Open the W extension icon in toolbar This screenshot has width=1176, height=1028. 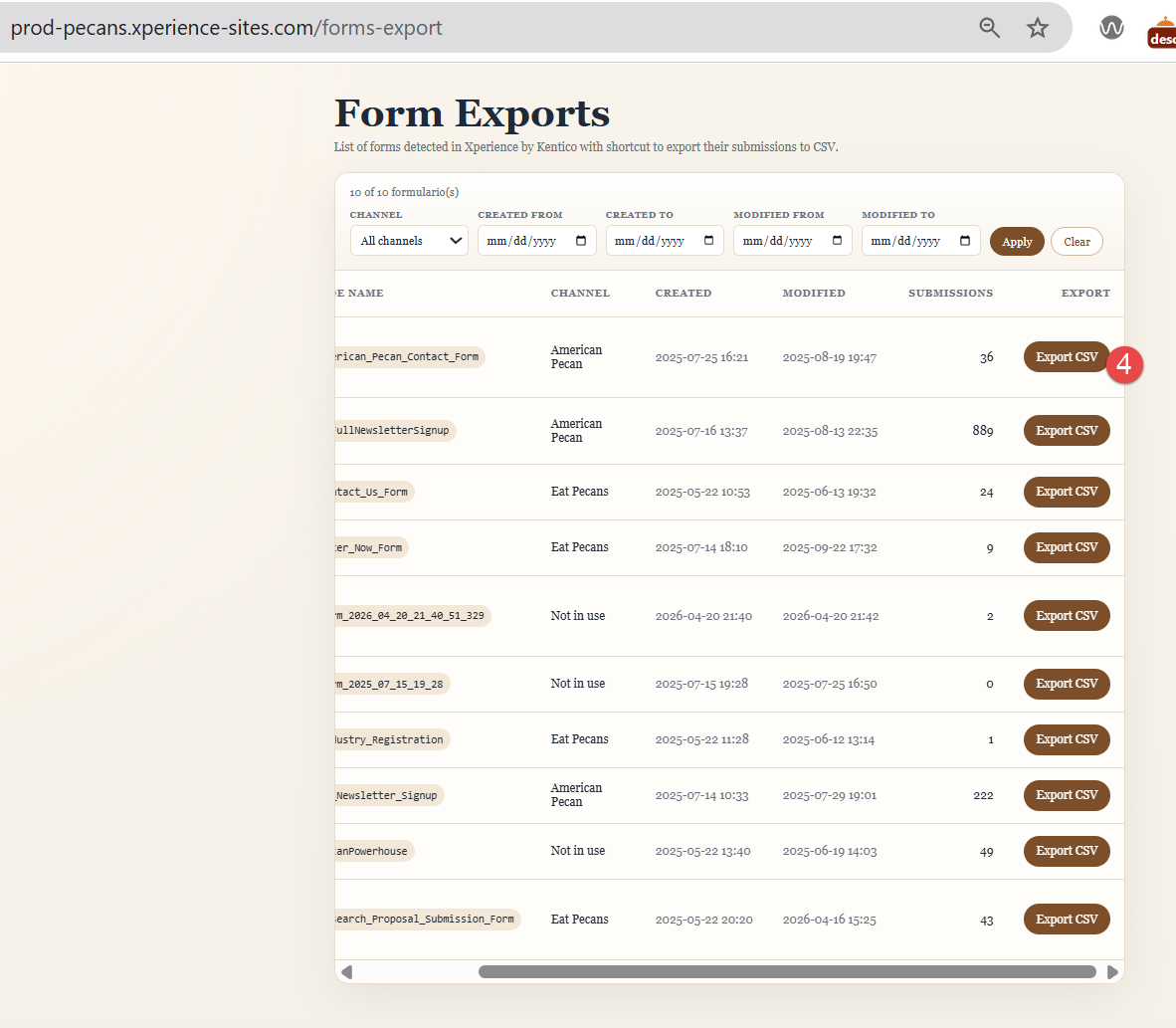1110,28
